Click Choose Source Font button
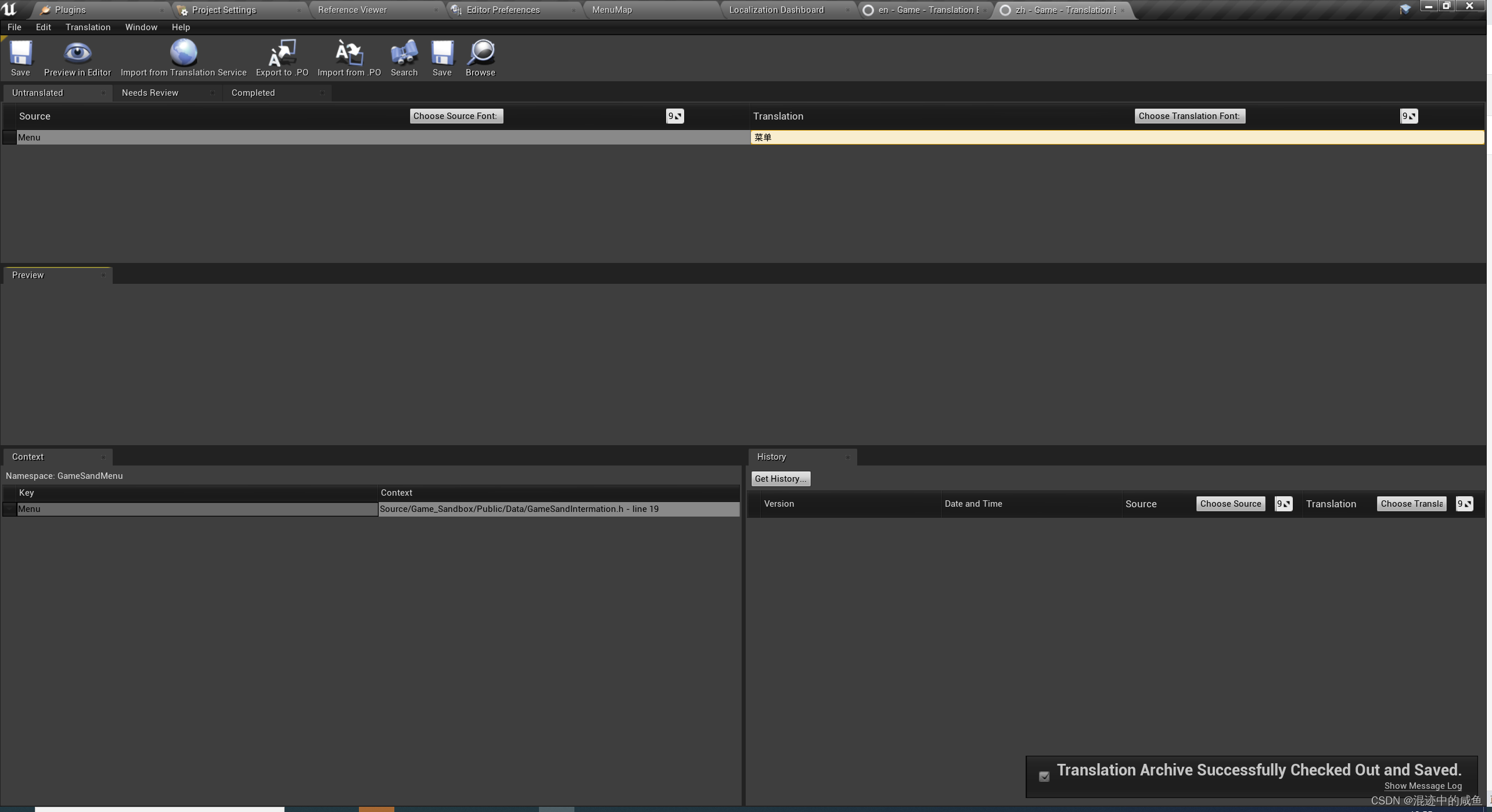Viewport: 1492px width, 812px height. 456,116
